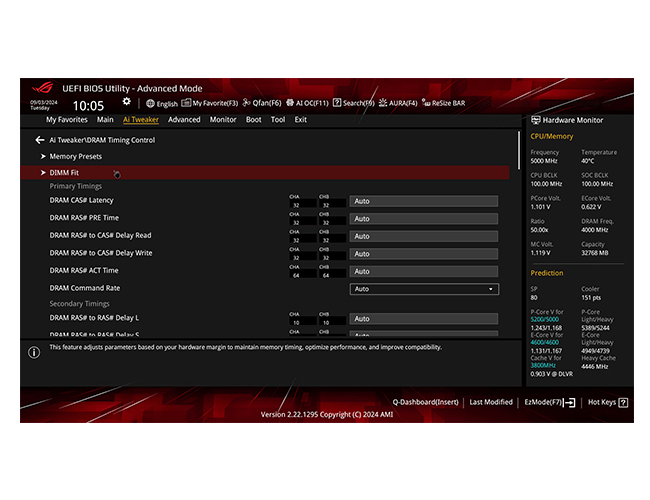Click Q-Dashboard(Insert) at the bottom

point(425,402)
